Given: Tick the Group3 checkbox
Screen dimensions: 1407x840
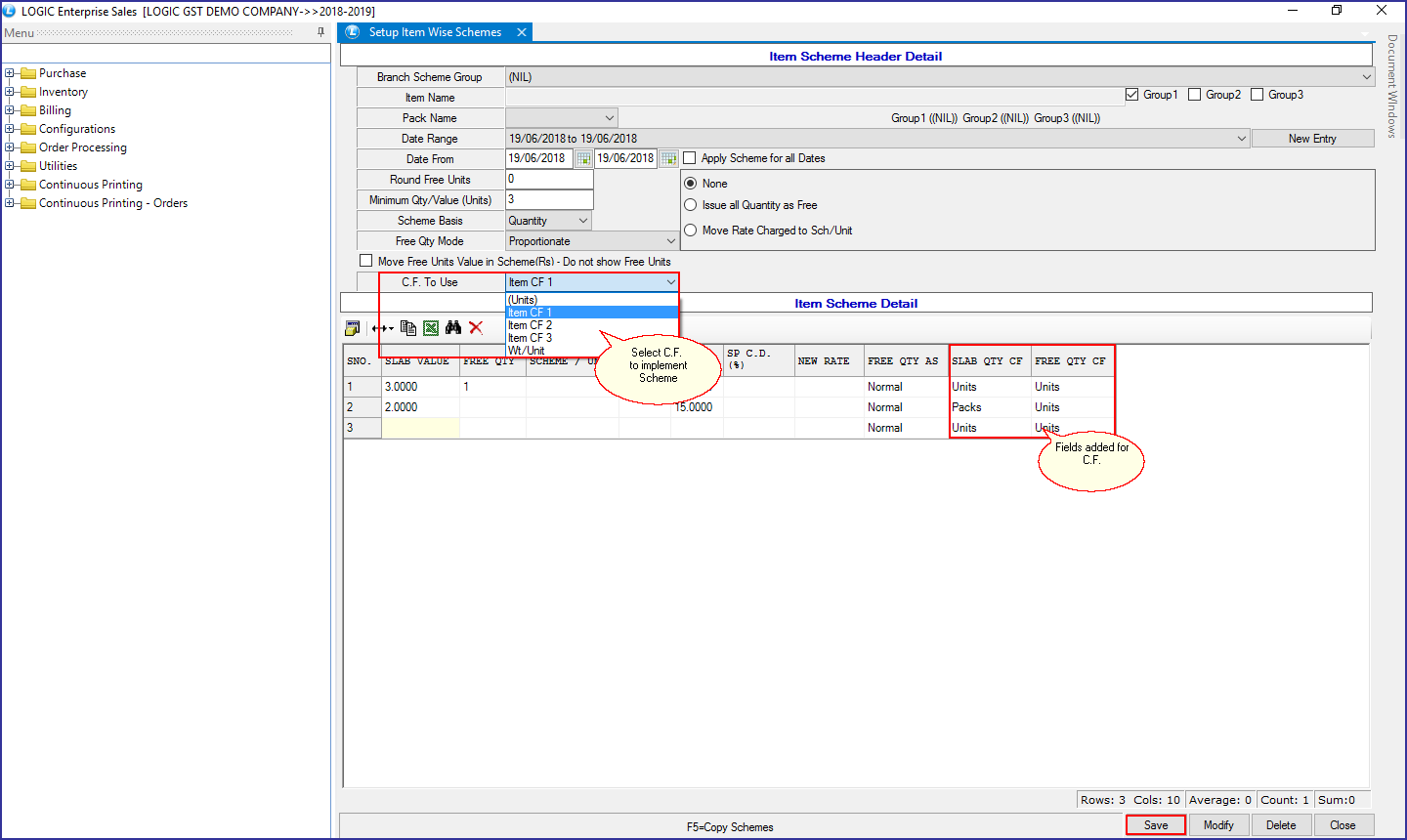Looking at the screenshot, I should [x=1258, y=95].
